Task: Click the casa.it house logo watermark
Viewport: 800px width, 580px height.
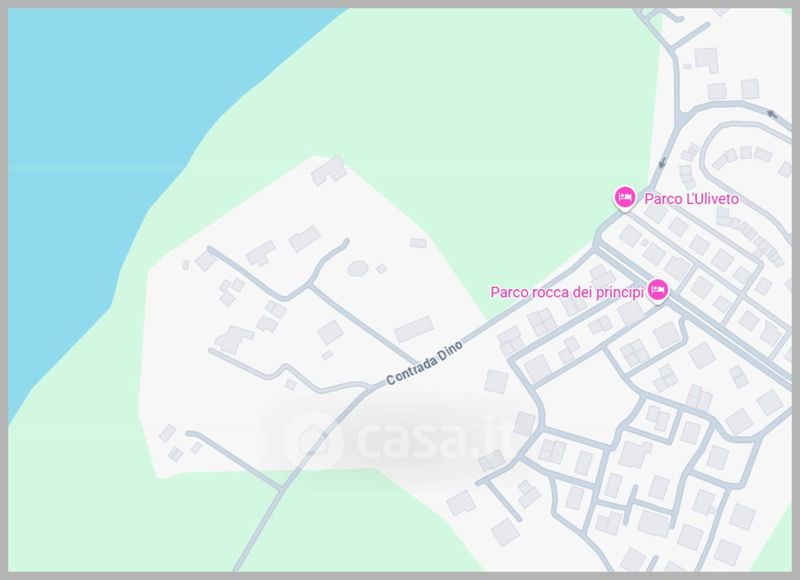Action: tap(312, 439)
